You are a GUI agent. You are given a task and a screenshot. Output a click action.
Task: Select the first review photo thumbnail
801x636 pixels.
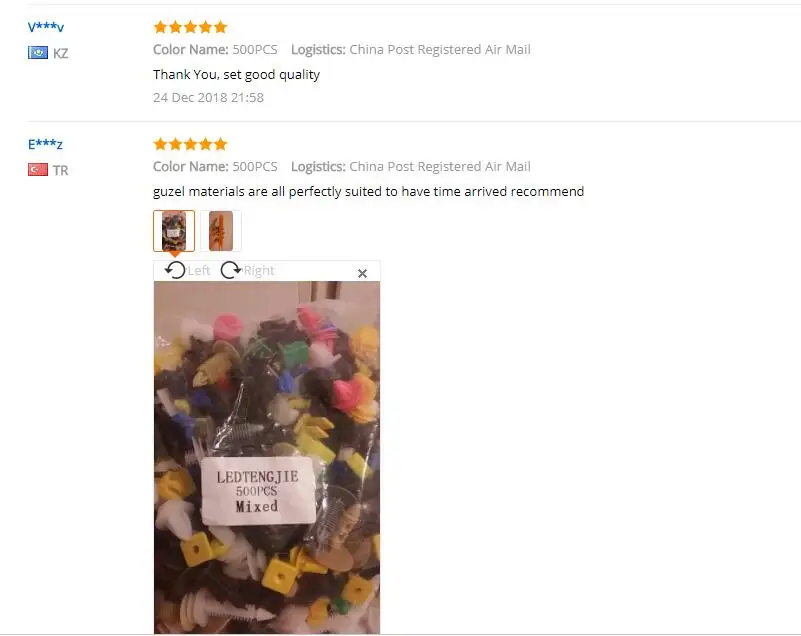(x=174, y=231)
